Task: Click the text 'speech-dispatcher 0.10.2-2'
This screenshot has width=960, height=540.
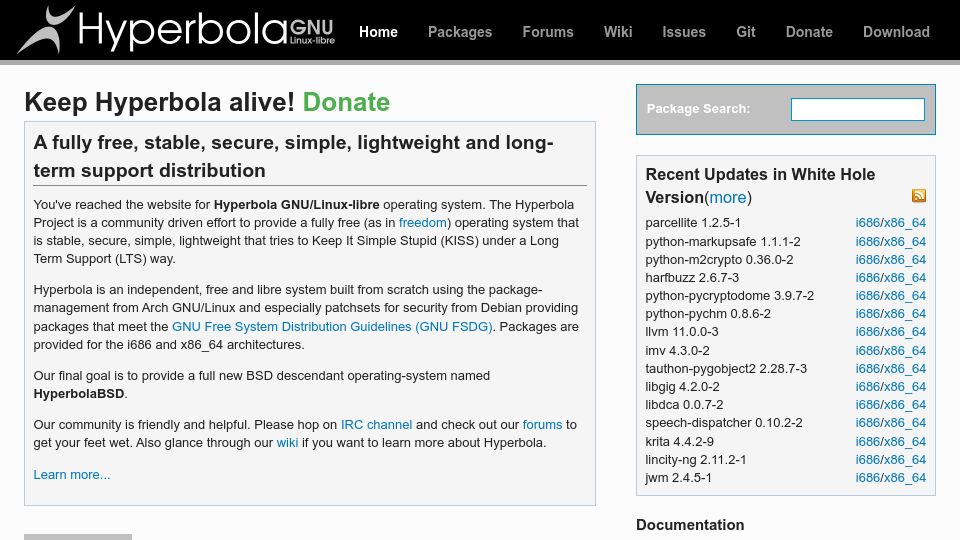Action: (x=724, y=422)
